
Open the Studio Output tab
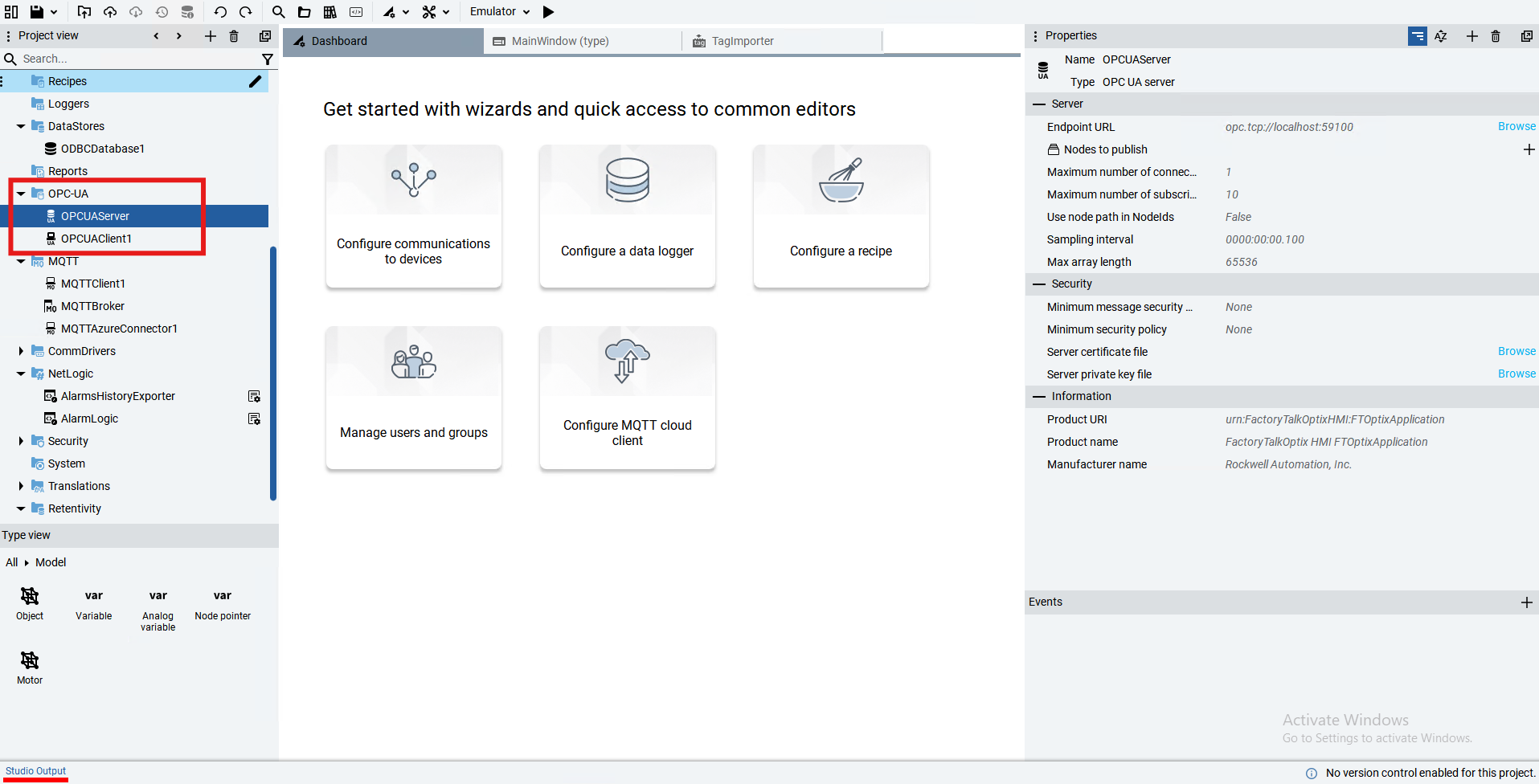pos(35,771)
